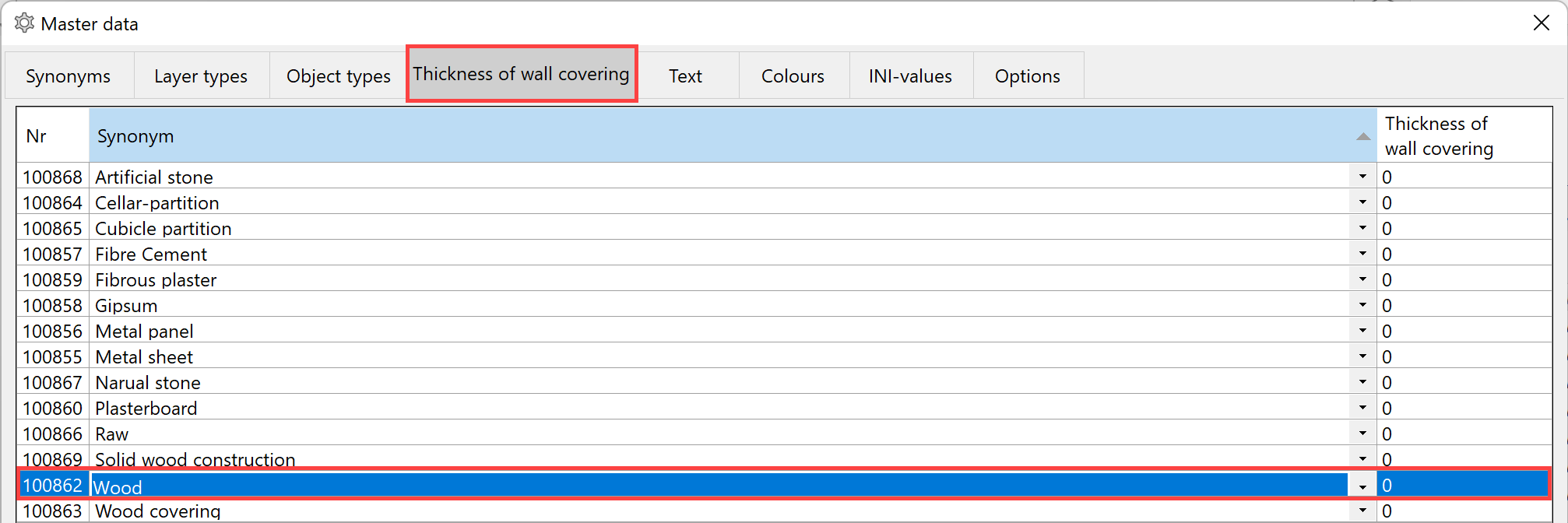Click the sort arrow in the Synonym header
This screenshot has height=523, width=1568.
[1362, 137]
